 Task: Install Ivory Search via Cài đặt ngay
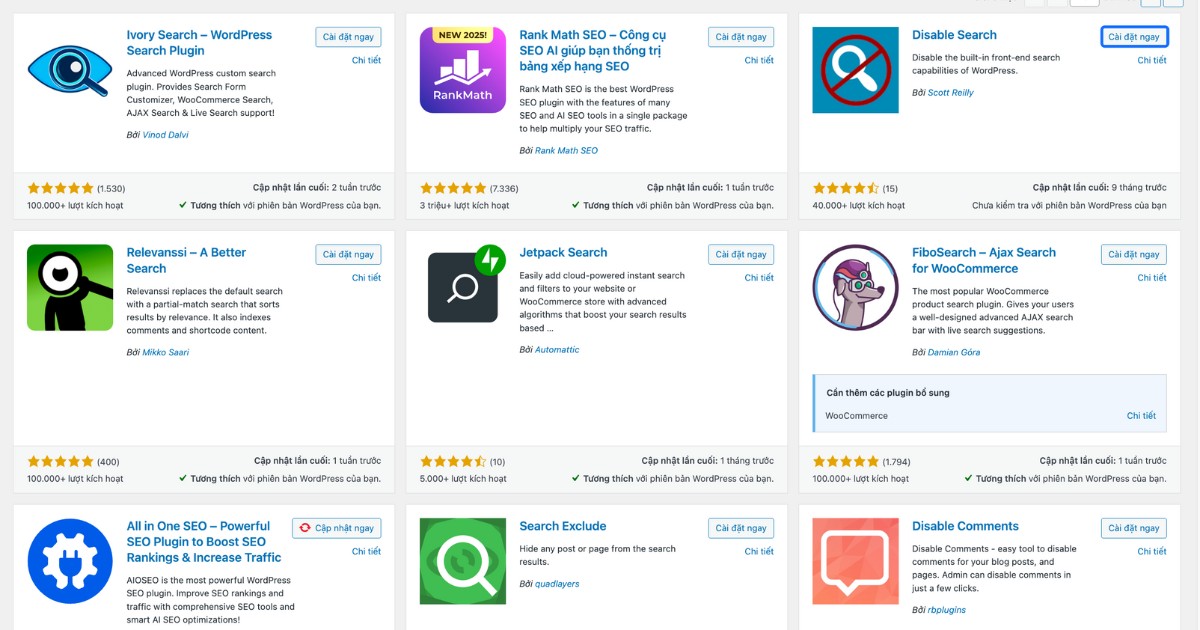pos(347,36)
